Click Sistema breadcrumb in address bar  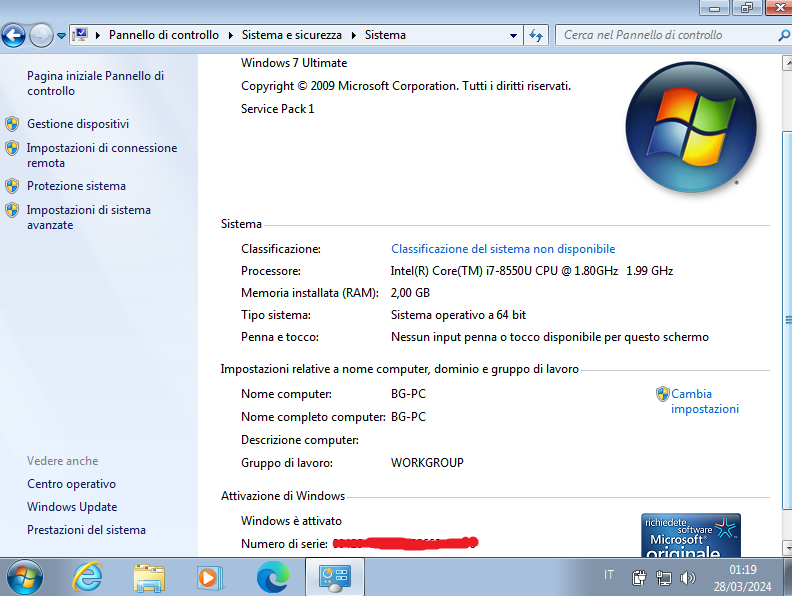click(385, 35)
